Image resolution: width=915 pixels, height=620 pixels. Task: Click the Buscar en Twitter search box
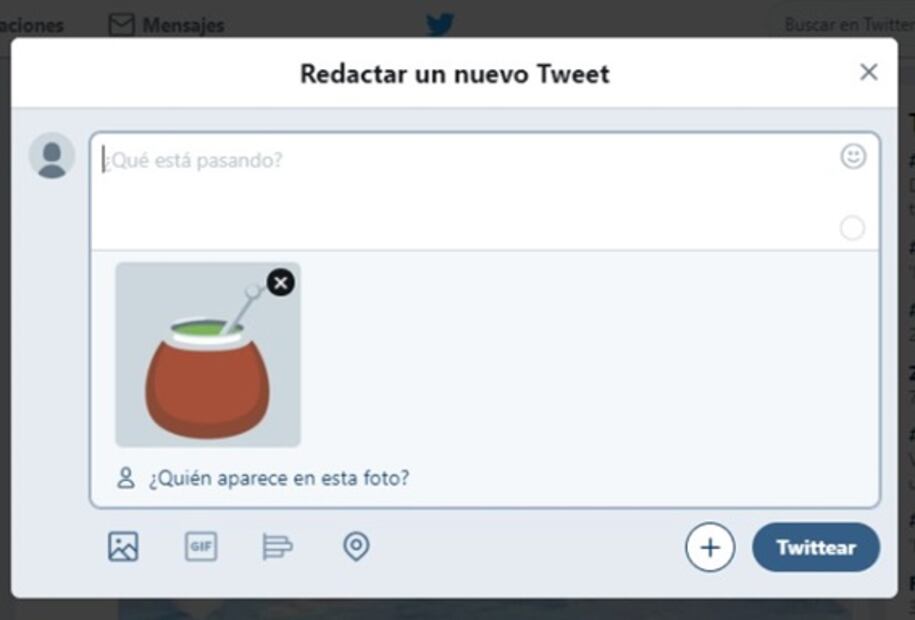point(846,25)
